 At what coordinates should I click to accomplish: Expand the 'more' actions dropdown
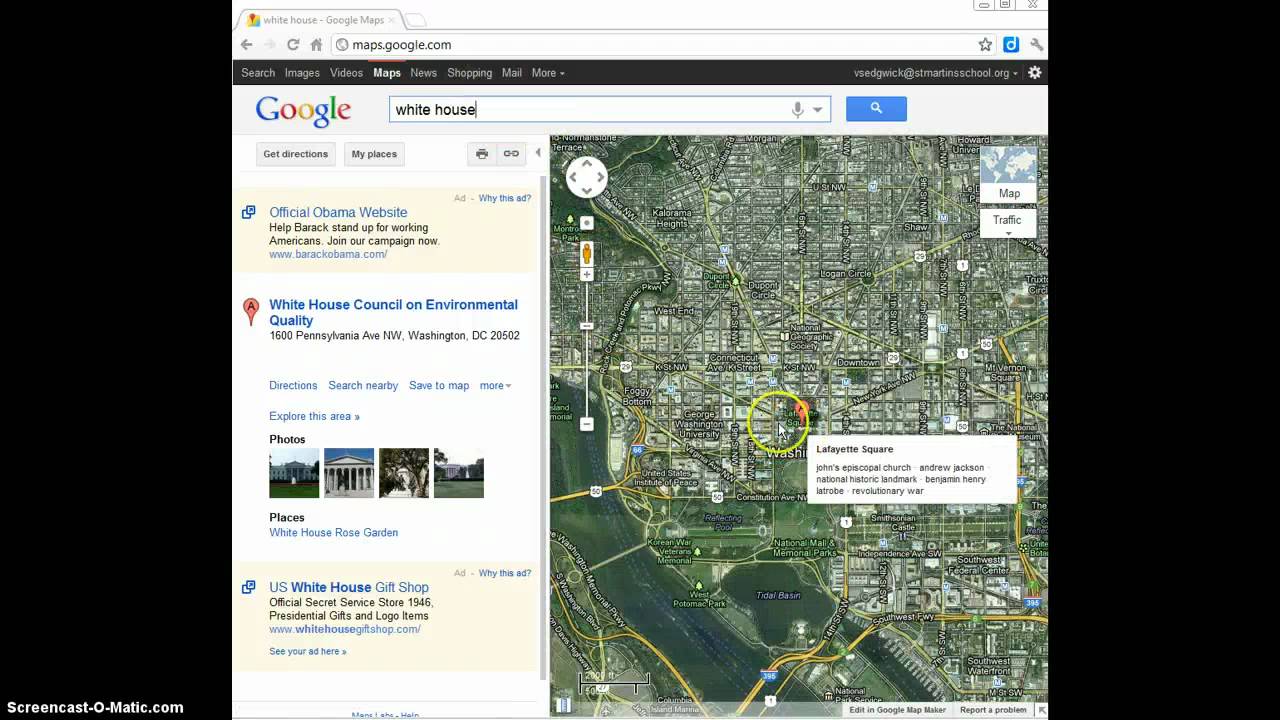495,386
